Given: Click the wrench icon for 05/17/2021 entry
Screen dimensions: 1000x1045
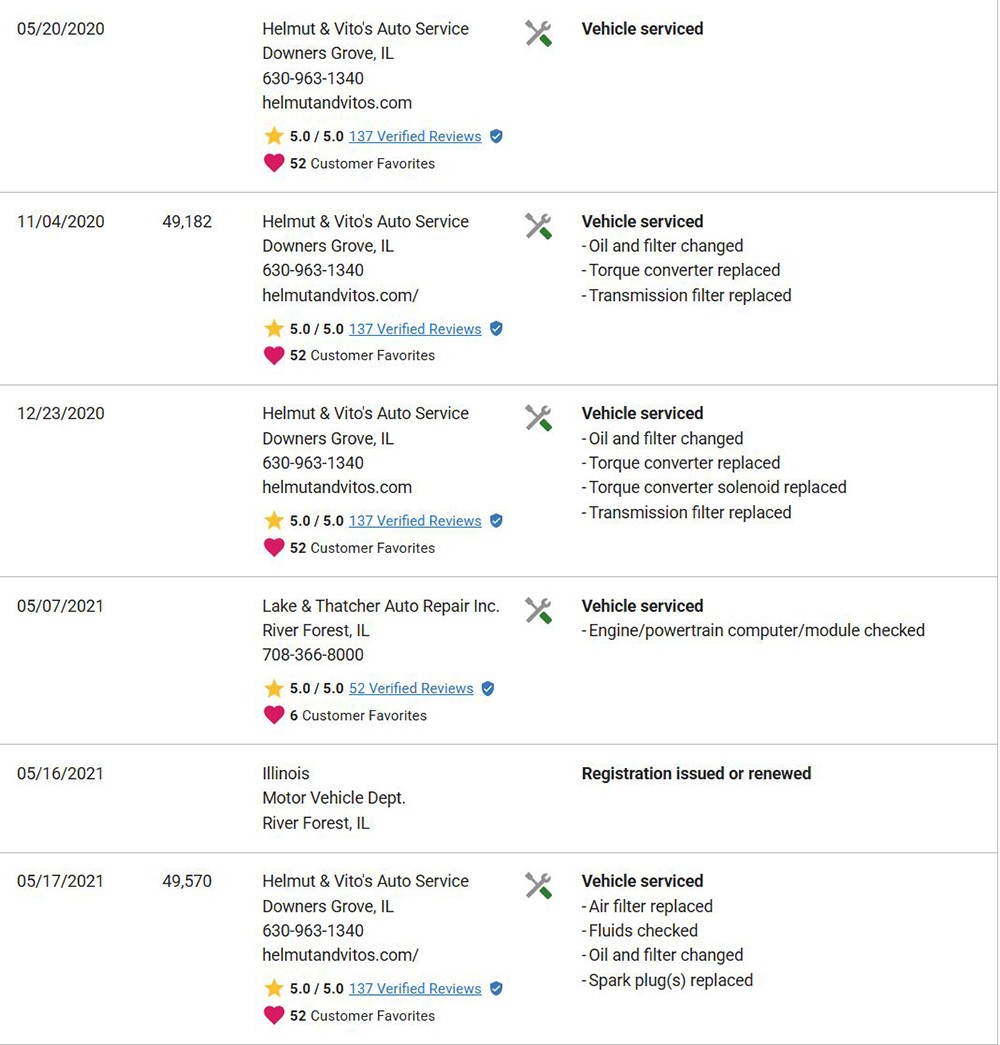Looking at the screenshot, I should click(x=538, y=886).
